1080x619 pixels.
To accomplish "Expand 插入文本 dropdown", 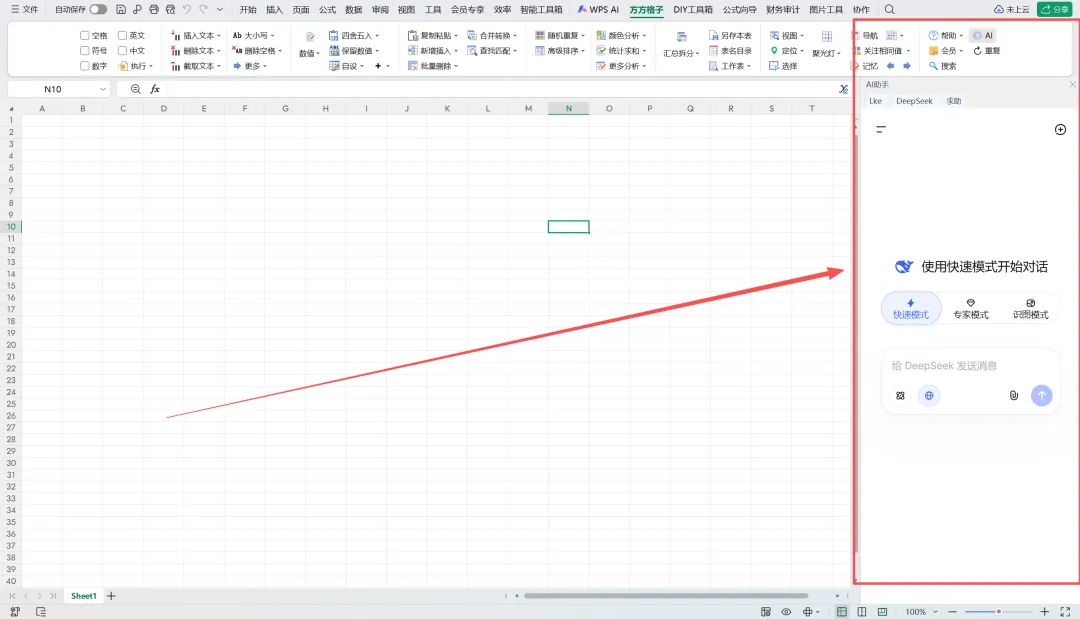I will tap(196, 35).
